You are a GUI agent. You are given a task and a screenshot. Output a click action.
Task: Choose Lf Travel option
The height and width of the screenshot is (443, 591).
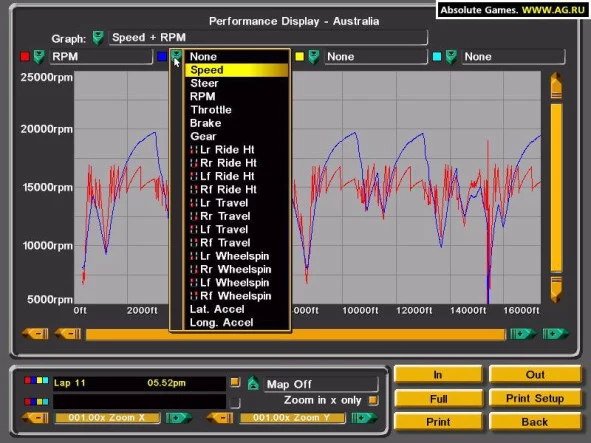coord(237,229)
